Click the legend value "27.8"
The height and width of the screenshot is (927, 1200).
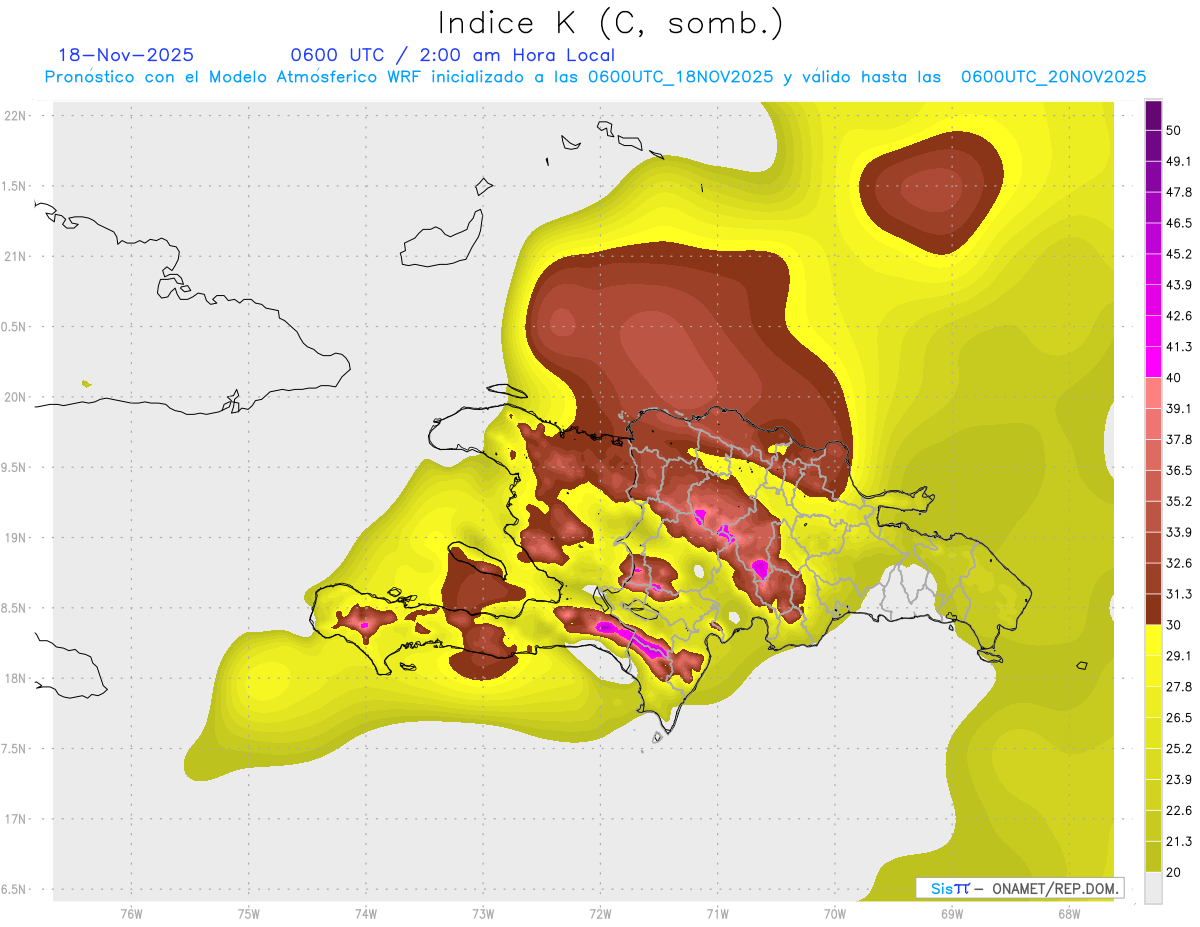(x=1180, y=687)
